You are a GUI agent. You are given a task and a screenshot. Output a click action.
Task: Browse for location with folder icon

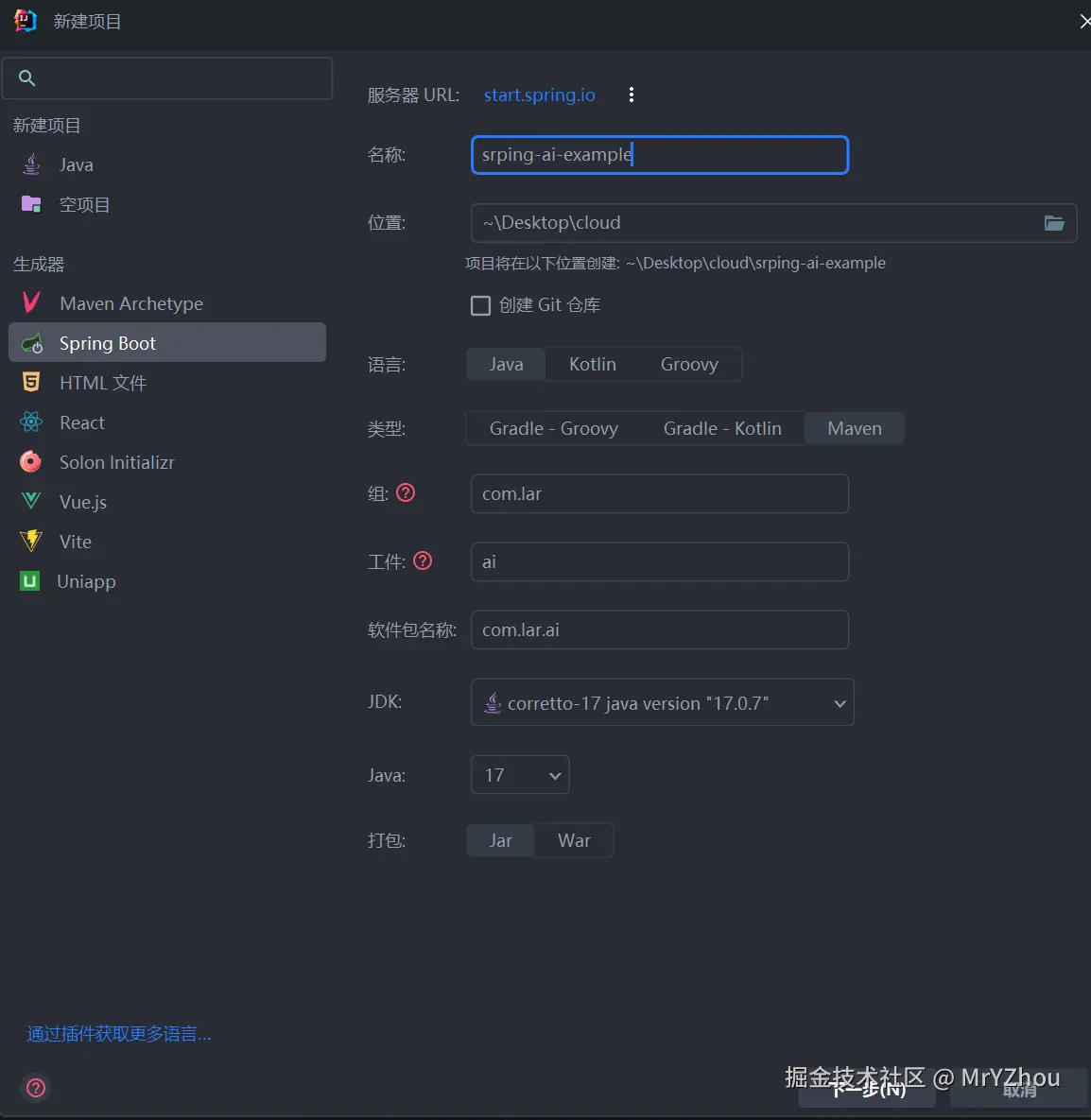(1054, 223)
